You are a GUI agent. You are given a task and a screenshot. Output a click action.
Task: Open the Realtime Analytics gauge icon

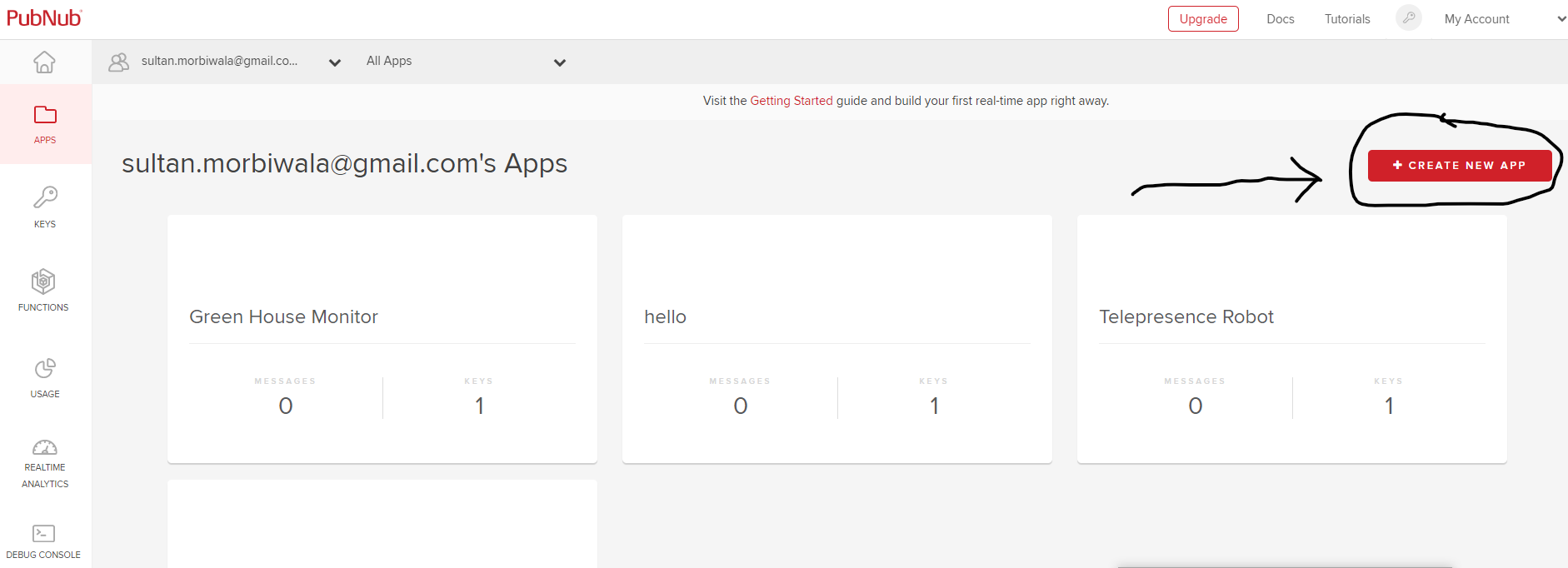point(45,447)
